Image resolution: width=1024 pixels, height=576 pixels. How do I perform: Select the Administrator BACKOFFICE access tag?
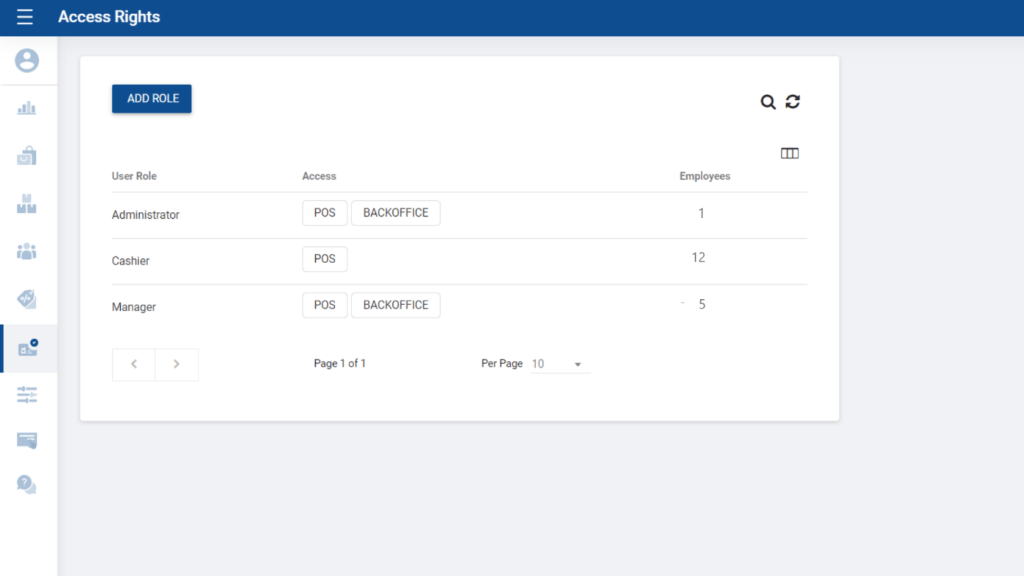tap(396, 213)
